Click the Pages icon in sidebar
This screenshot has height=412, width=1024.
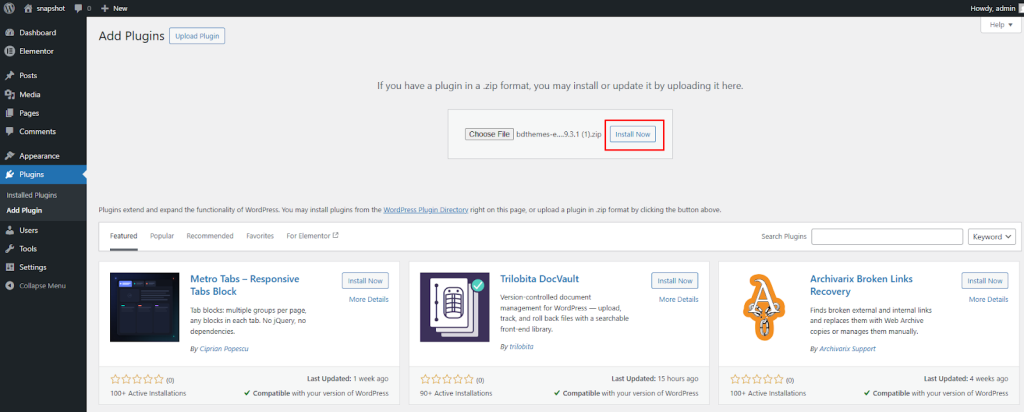pyautogui.click(x=10, y=113)
